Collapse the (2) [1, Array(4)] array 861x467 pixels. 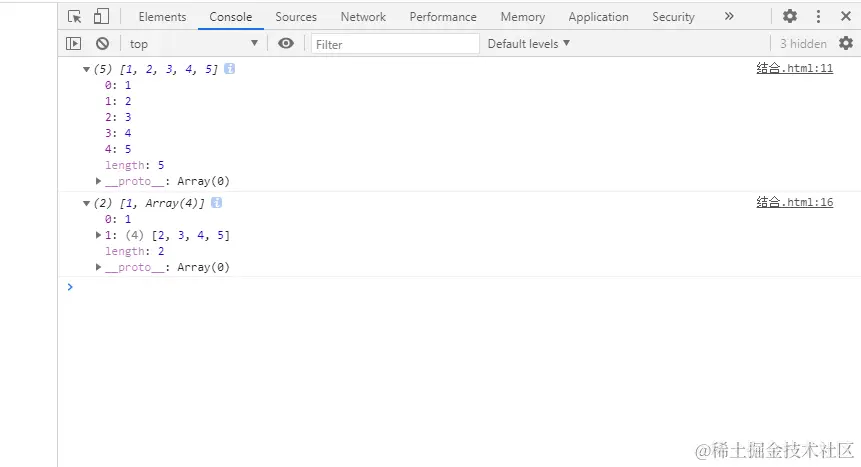point(86,203)
